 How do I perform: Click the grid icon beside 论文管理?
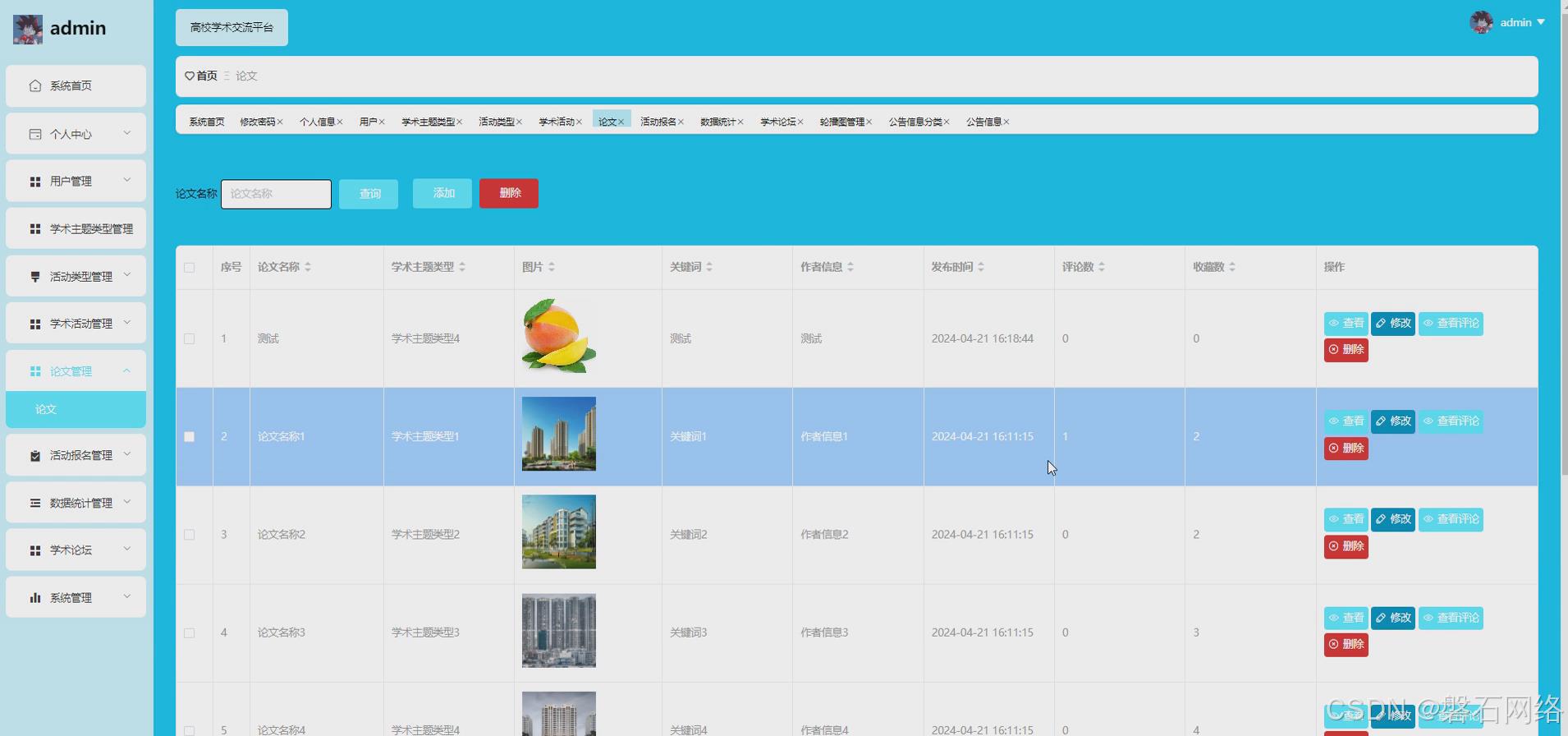tap(35, 371)
